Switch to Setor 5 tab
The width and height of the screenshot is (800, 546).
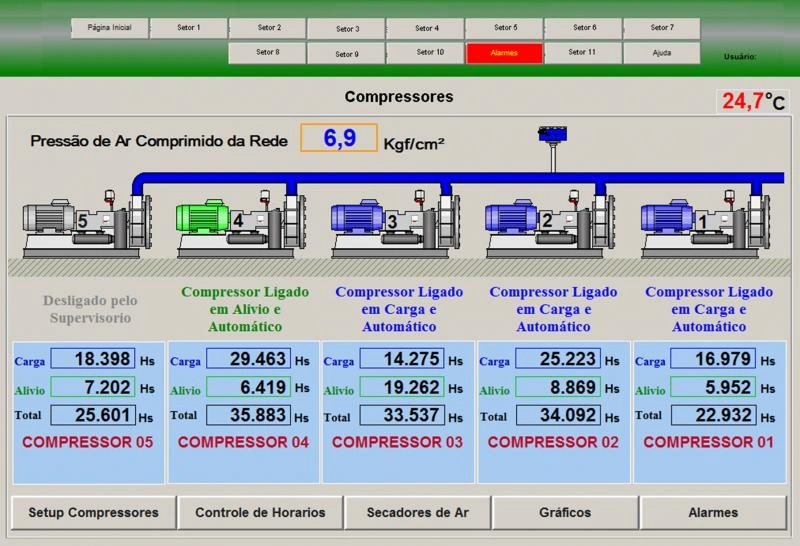(x=505, y=28)
